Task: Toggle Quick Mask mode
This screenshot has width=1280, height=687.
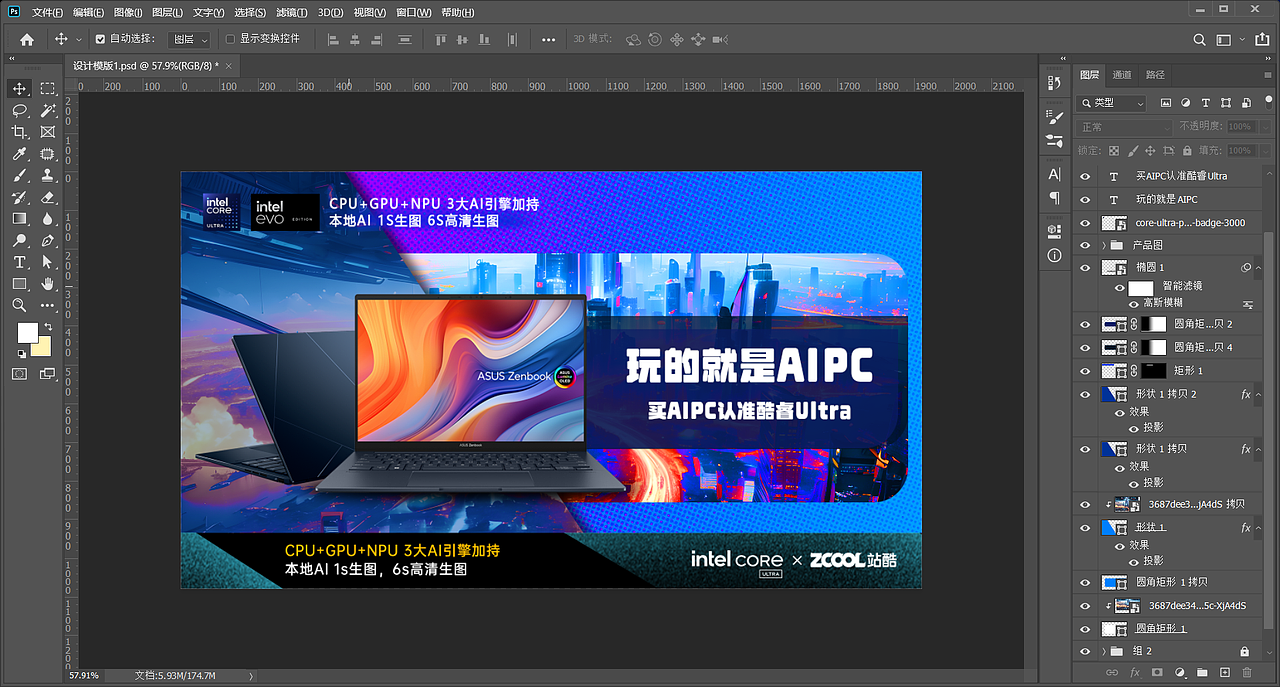Action: tap(19, 374)
